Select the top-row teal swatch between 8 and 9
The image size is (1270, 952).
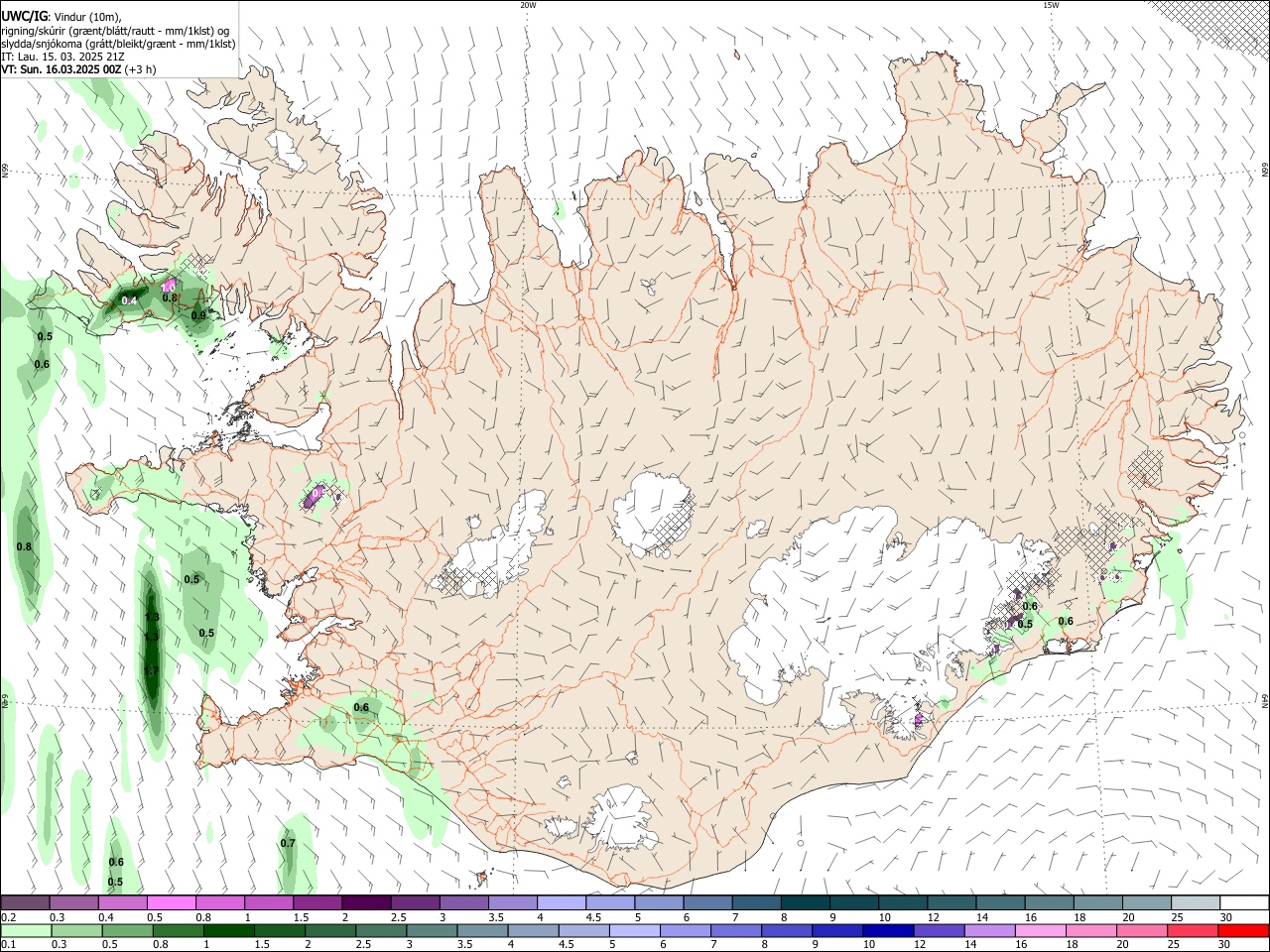pyautogui.click(x=806, y=903)
